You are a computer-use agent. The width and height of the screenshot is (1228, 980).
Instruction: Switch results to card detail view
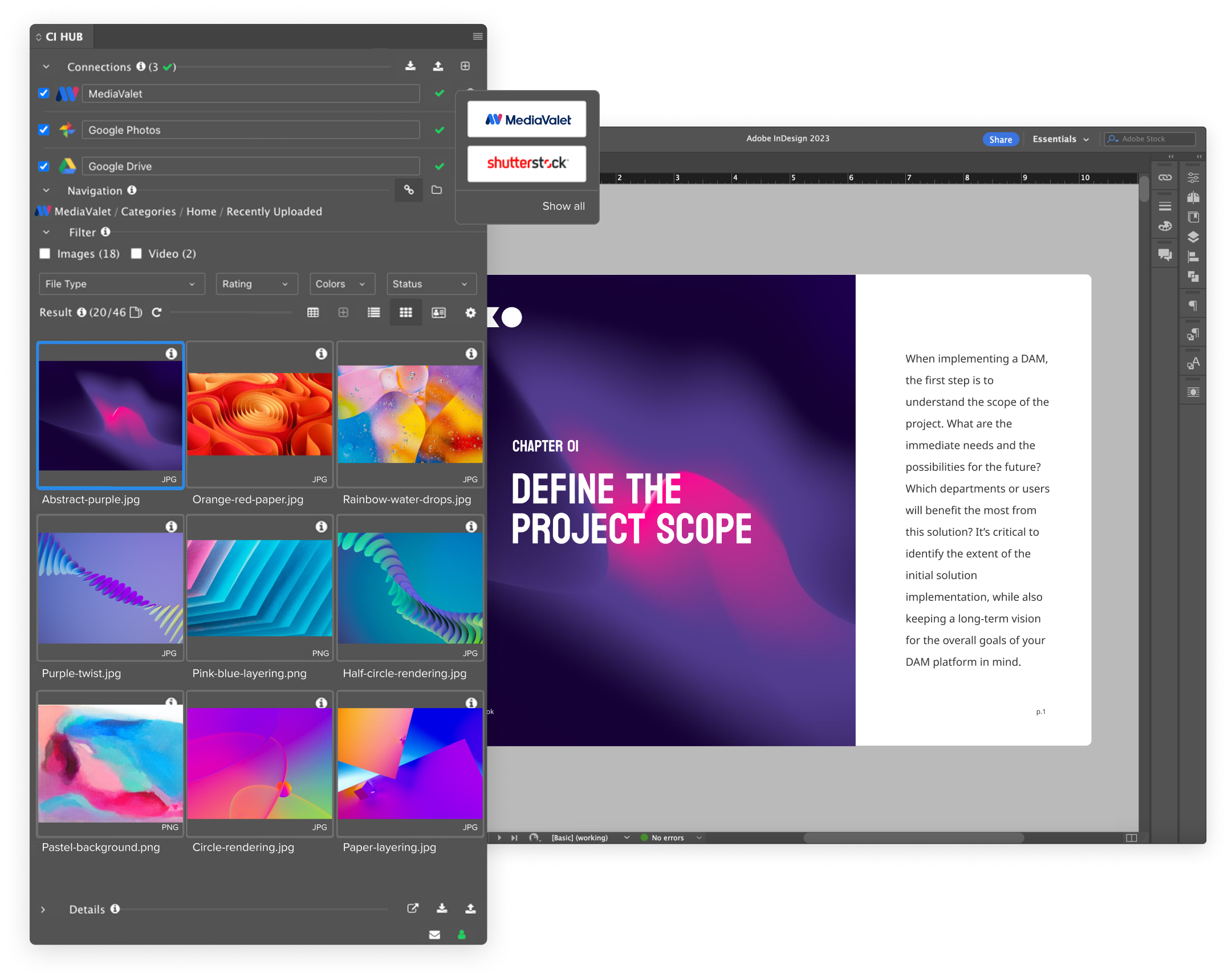point(438,312)
